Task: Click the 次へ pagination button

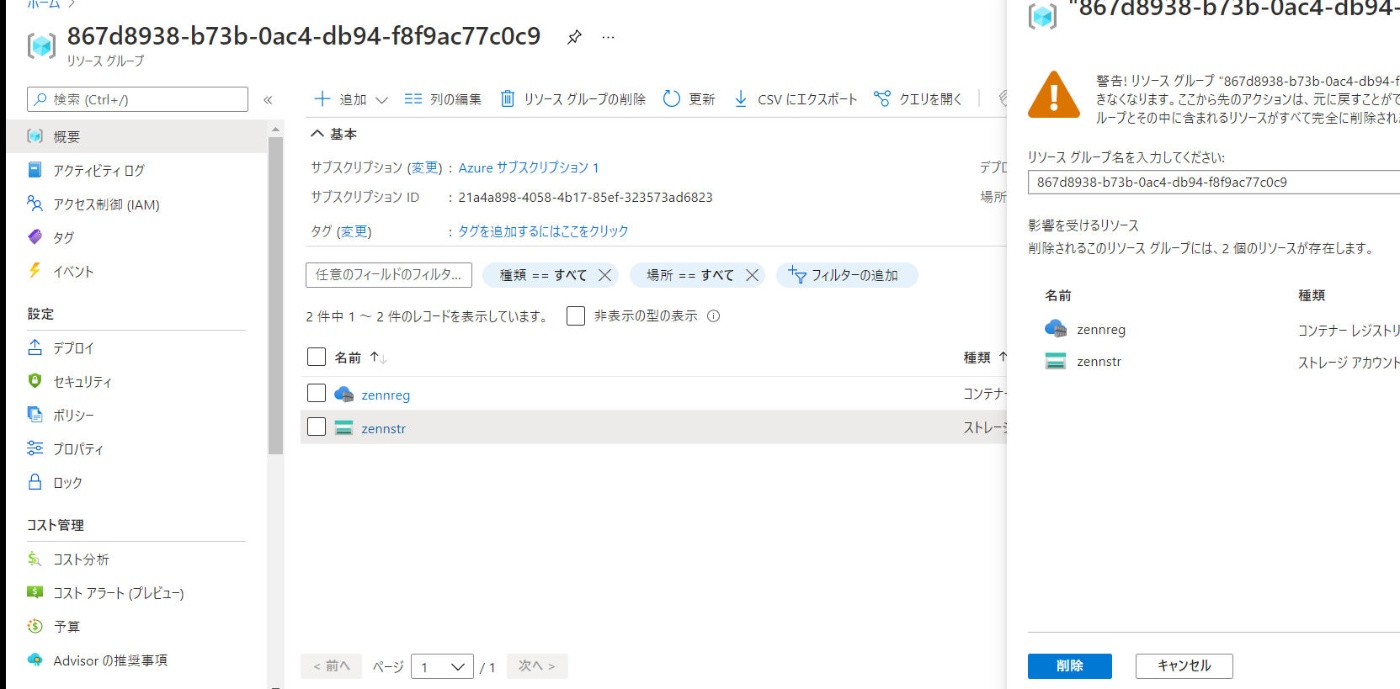Action: [x=537, y=666]
